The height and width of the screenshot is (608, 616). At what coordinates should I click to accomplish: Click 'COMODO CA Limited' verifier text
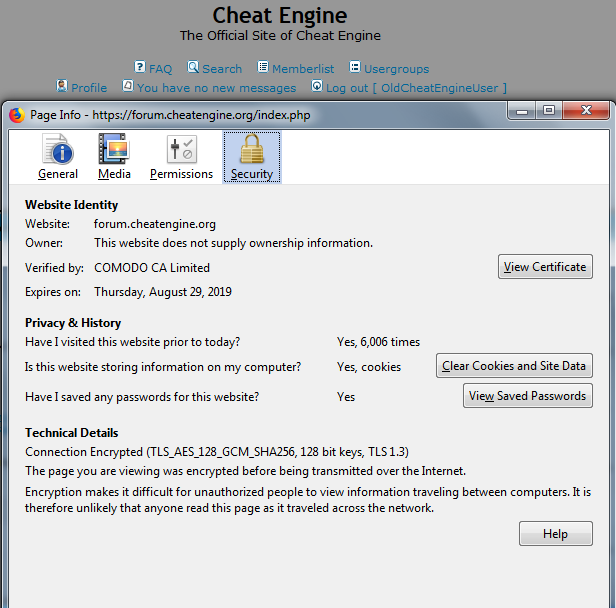(x=152, y=268)
